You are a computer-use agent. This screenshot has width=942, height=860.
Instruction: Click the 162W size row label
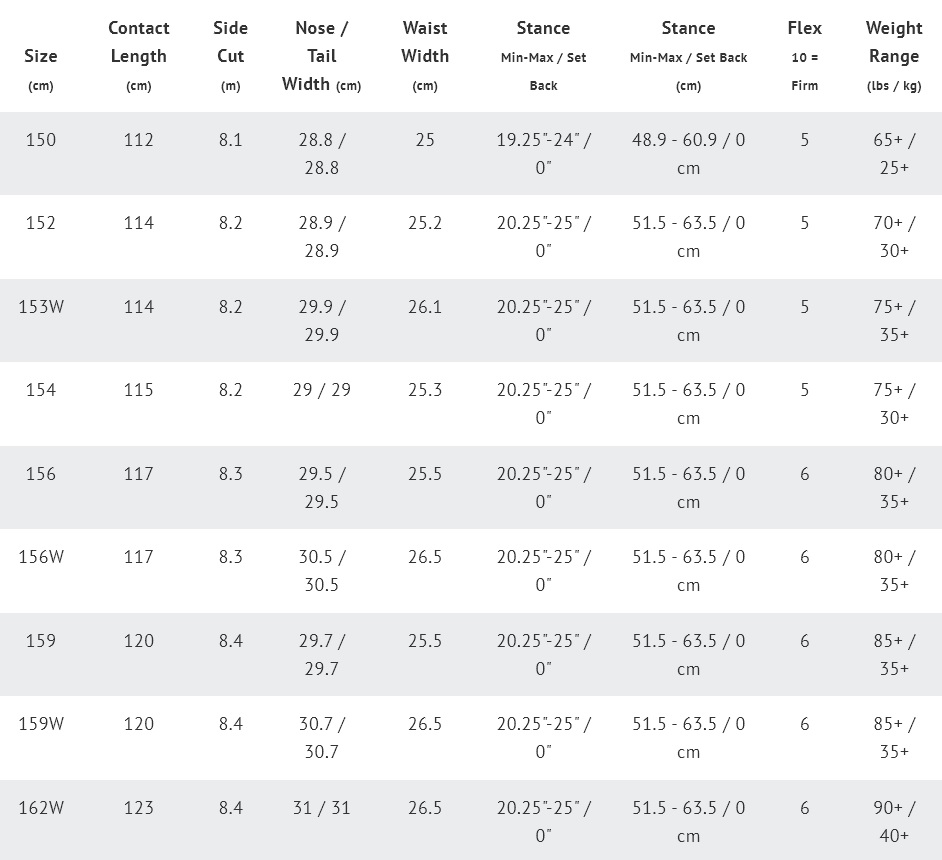pos(41,807)
